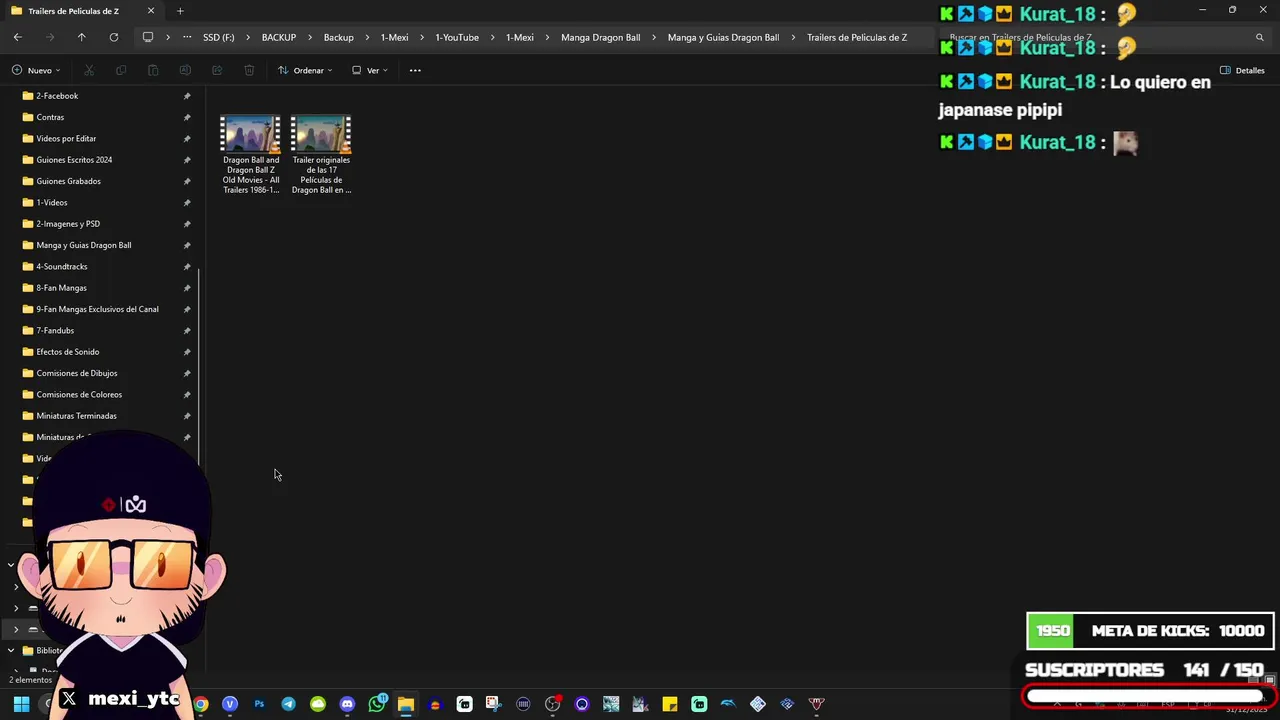Close the Trailers de Peliculas de Z tab
The image size is (1280, 720).
pyautogui.click(x=151, y=11)
